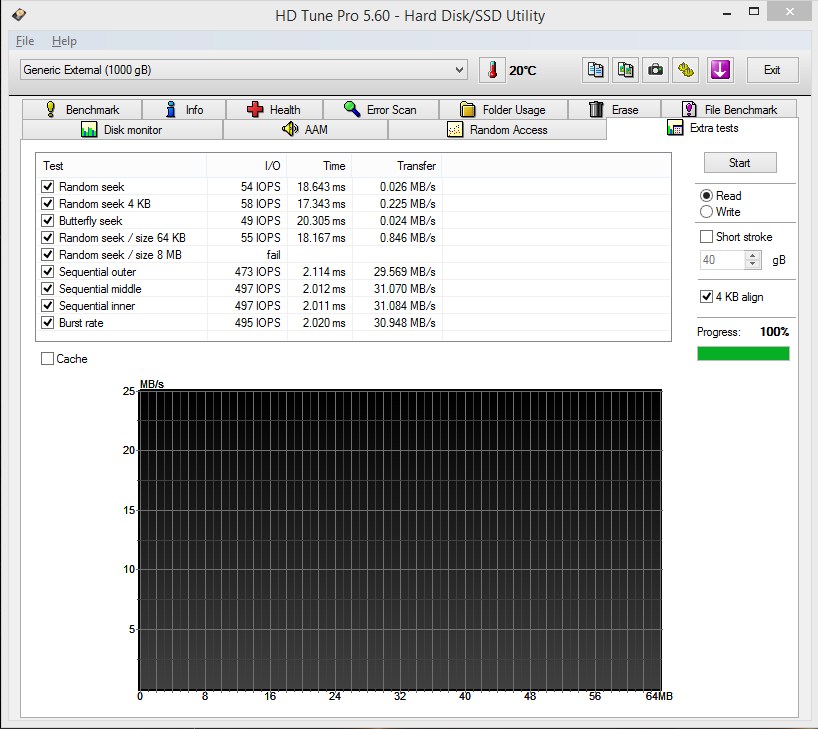Open the Folder Usage tab

pos(503,110)
